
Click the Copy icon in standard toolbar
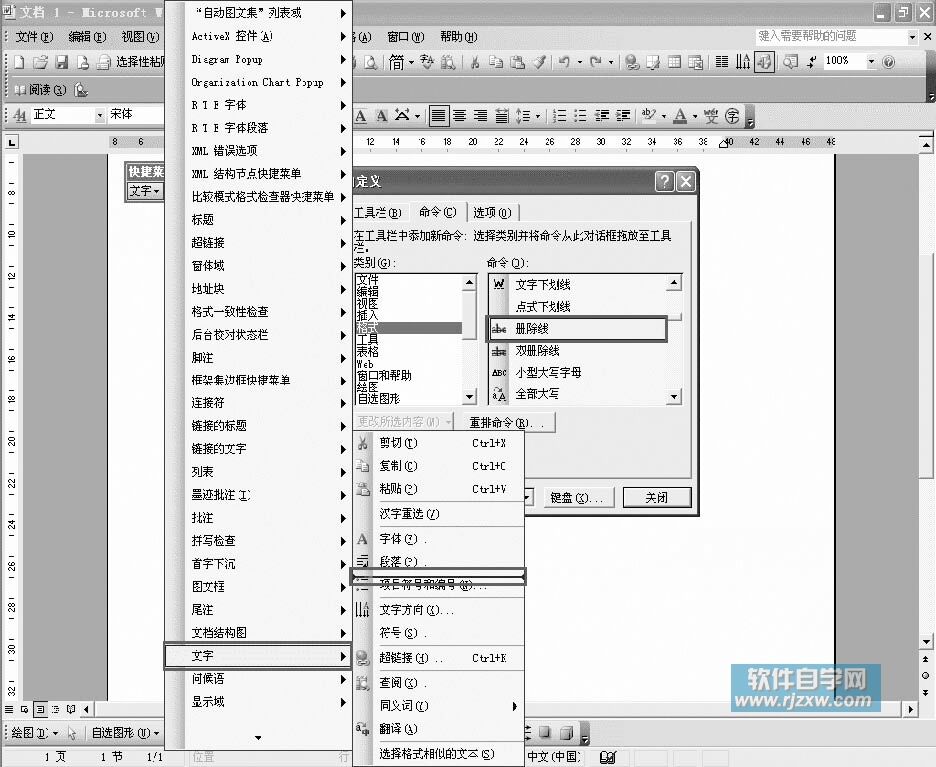[x=496, y=61]
